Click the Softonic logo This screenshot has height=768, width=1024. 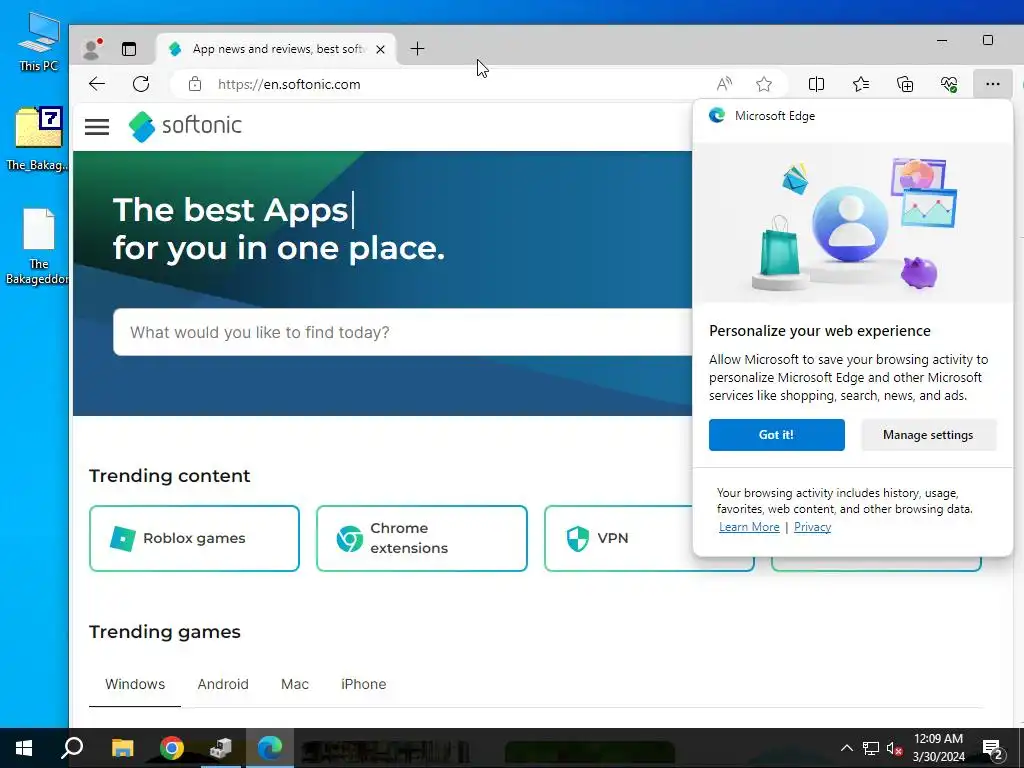pyautogui.click(x=185, y=125)
